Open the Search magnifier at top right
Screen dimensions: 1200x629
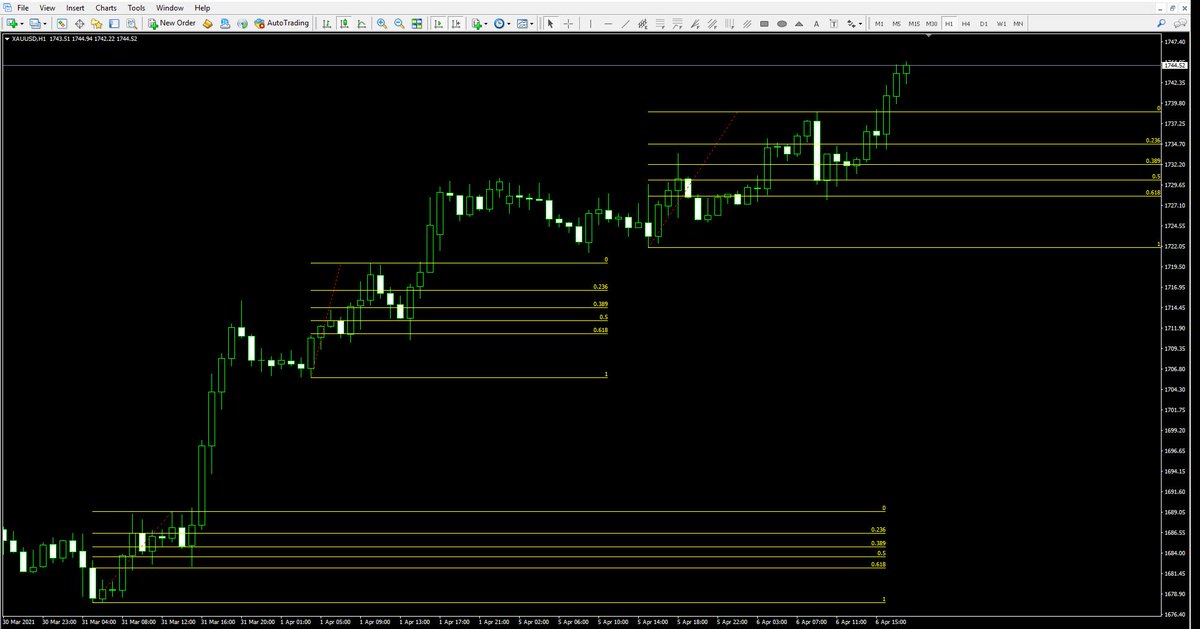1162,23
